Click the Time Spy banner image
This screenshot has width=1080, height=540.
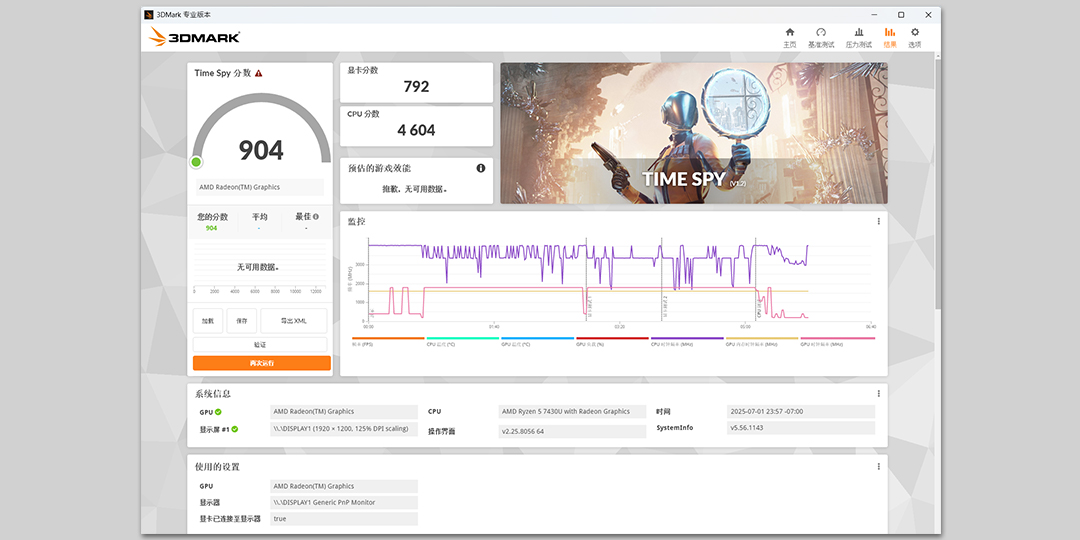[693, 133]
